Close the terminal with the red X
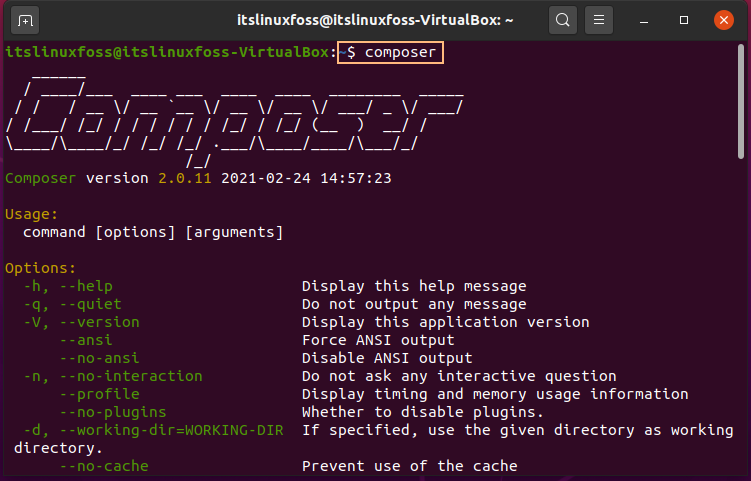The image size is (751, 481). (x=724, y=20)
